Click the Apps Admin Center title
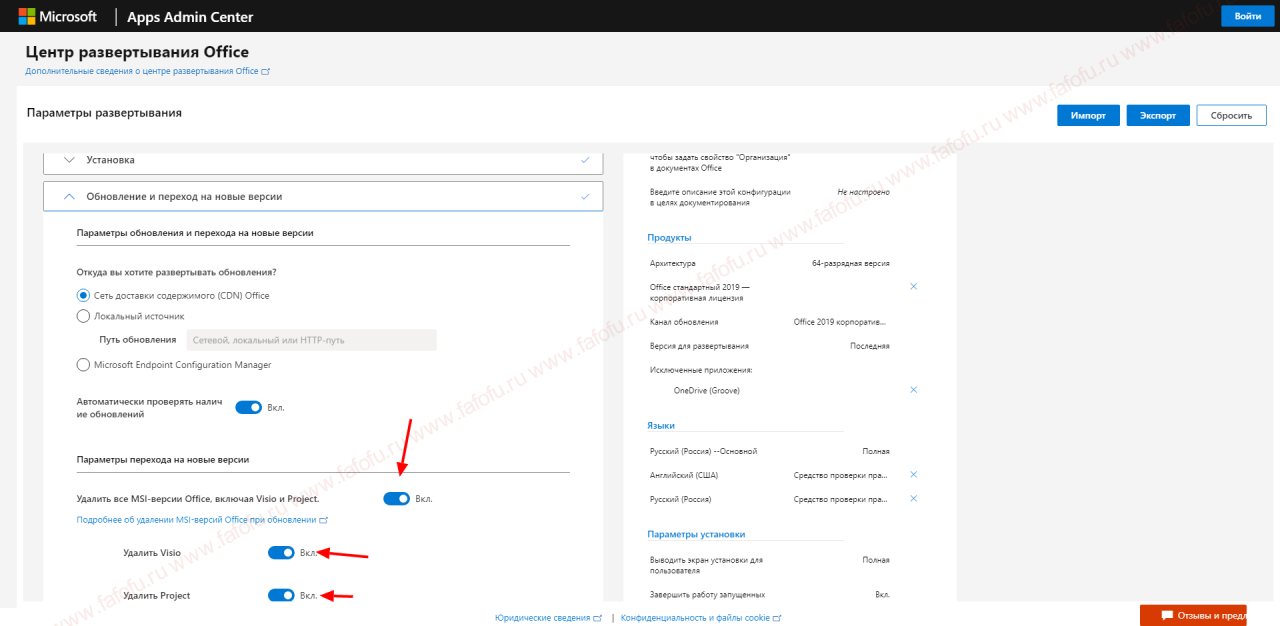The height and width of the screenshot is (626, 1280). (190, 17)
